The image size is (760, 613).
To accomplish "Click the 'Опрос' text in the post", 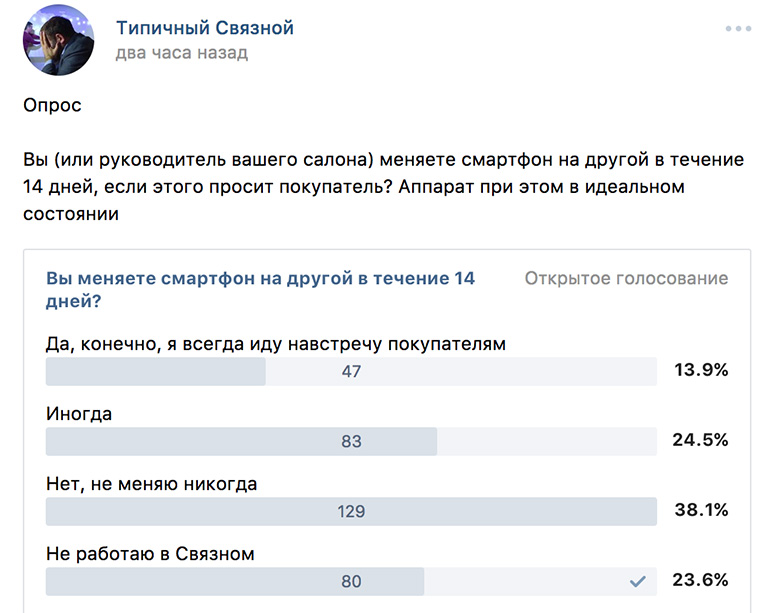I will coord(52,106).
